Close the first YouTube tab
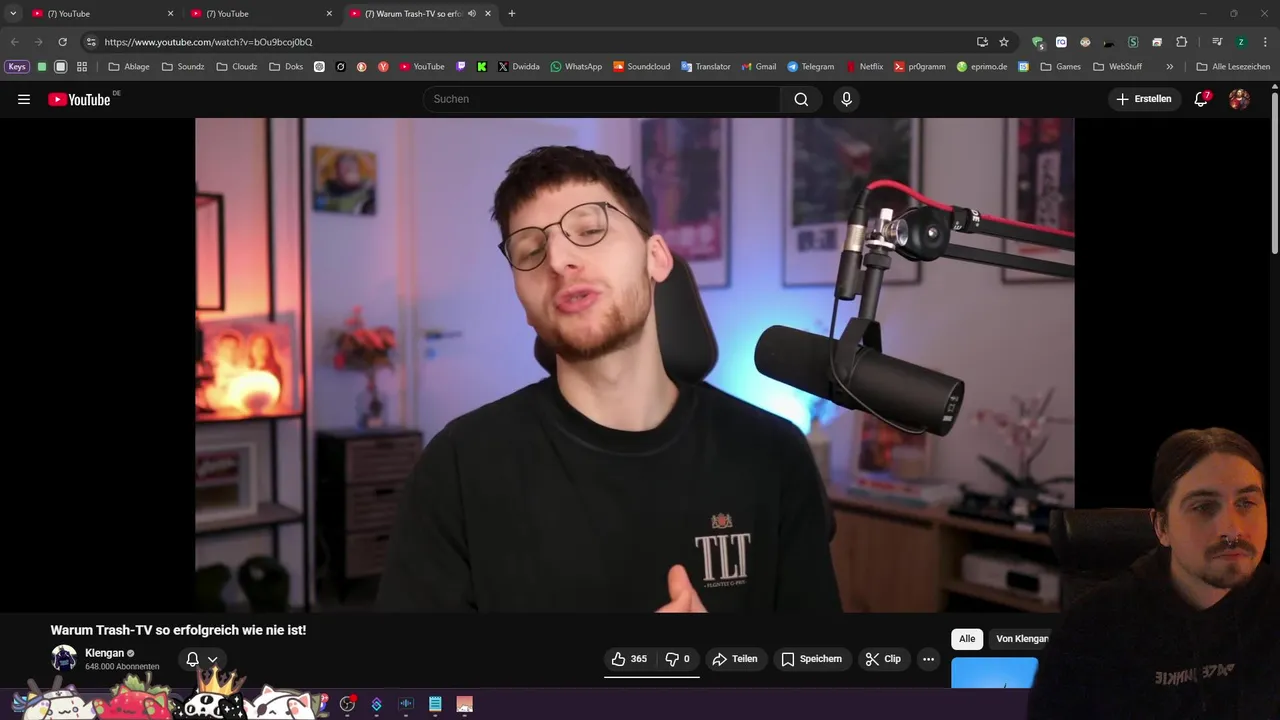Image resolution: width=1280 pixels, height=720 pixels. 170,14
